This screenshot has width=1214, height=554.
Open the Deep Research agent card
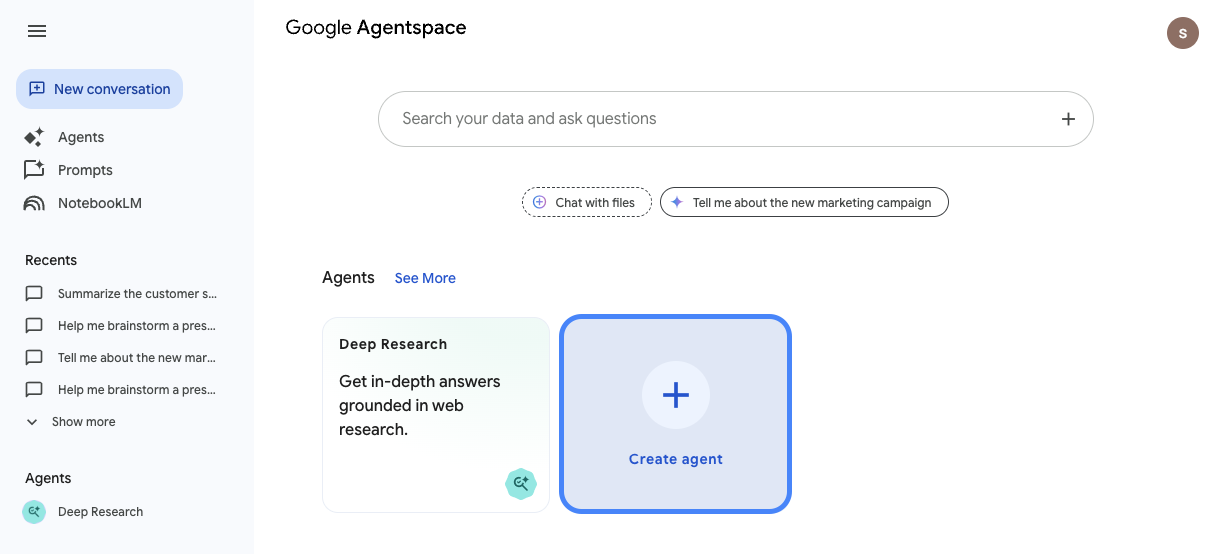click(436, 415)
